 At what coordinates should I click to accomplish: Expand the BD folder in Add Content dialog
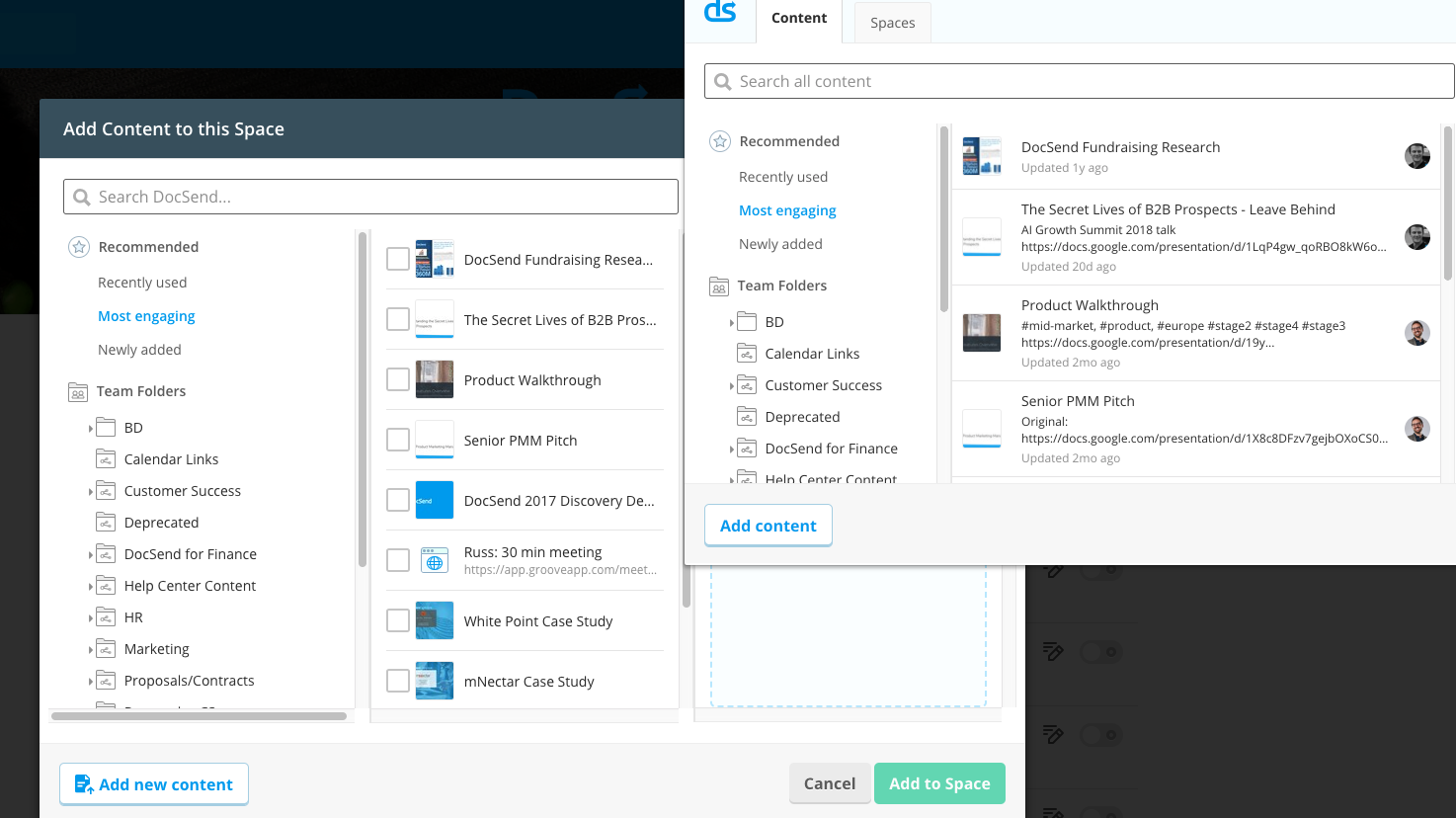90,429
